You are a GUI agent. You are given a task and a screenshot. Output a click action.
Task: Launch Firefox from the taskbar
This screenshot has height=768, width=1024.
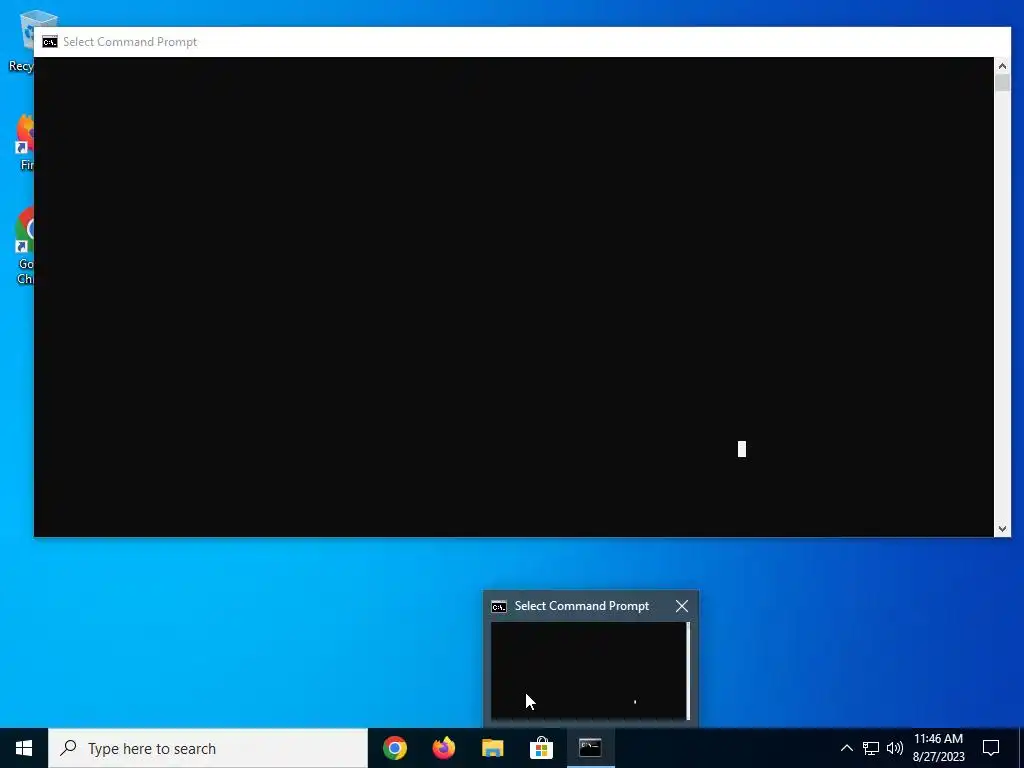(443, 748)
